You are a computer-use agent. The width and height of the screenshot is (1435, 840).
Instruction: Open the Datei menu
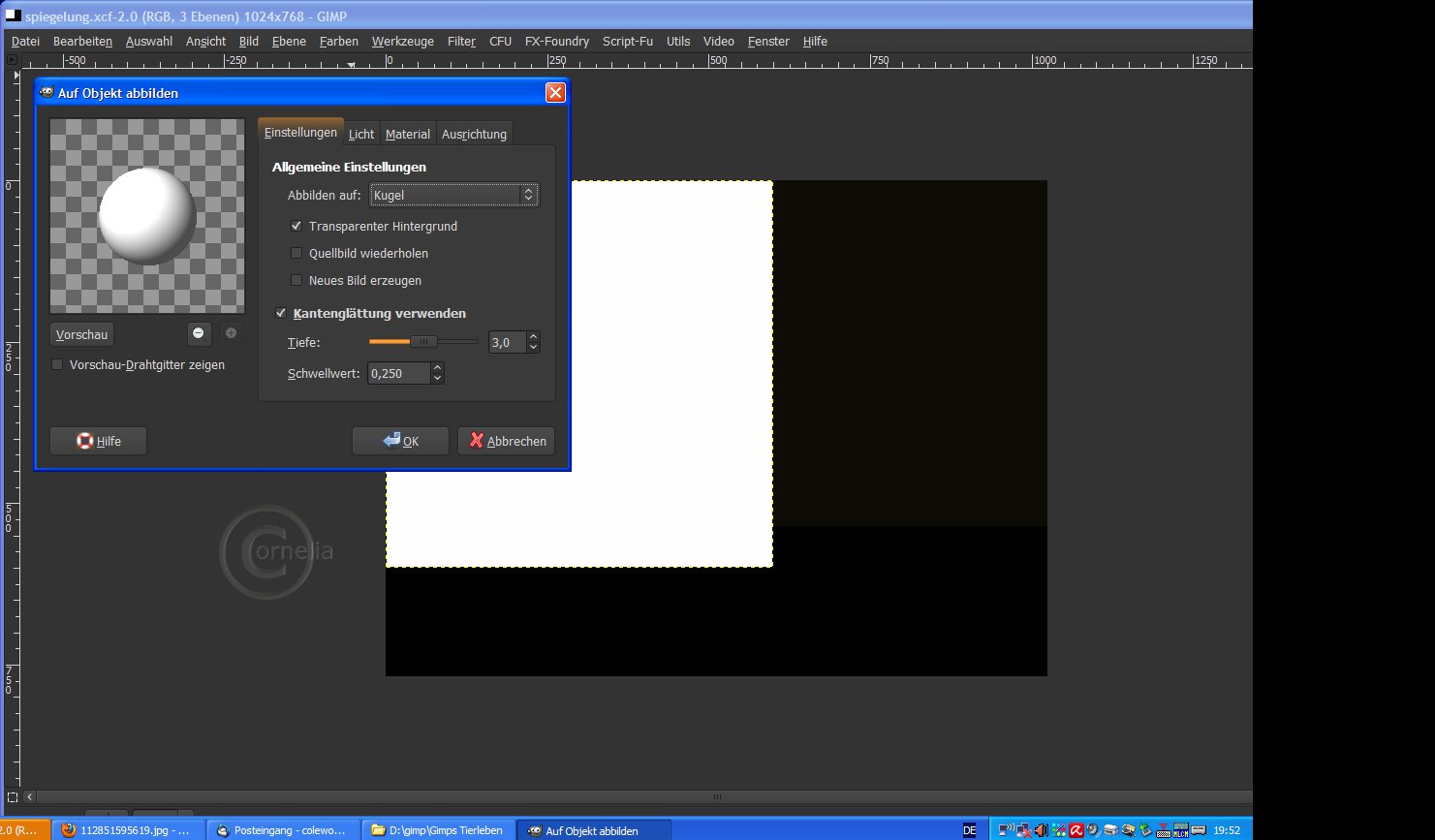pos(25,41)
